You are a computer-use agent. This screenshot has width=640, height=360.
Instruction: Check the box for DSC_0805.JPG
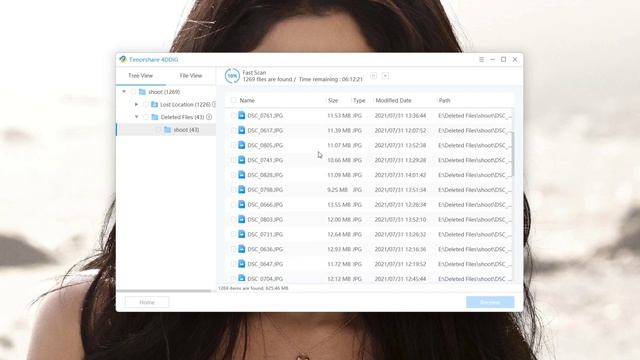coord(233,145)
